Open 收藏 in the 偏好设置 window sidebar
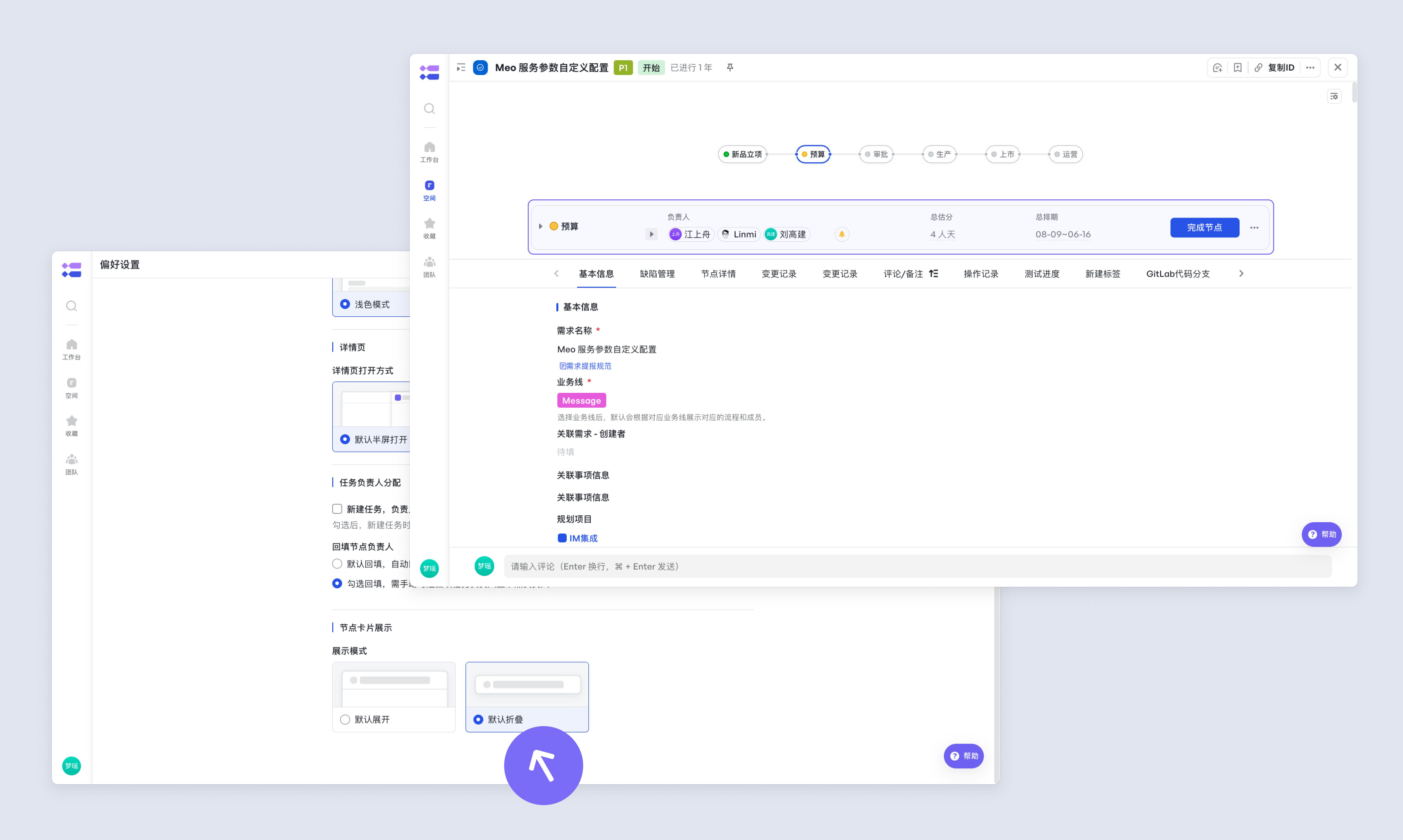 click(71, 426)
